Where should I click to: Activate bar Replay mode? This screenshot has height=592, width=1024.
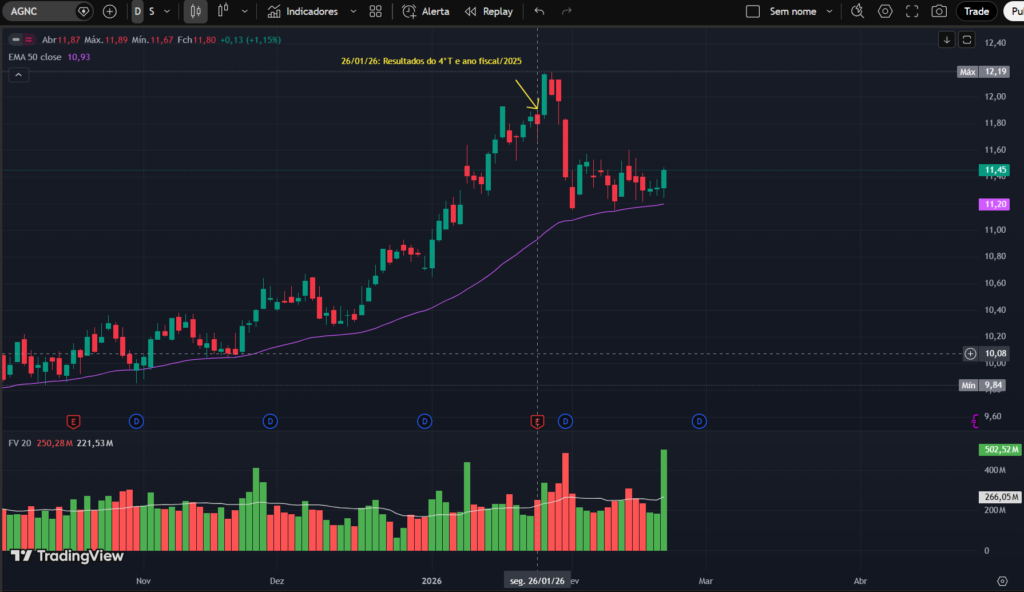click(x=490, y=11)
